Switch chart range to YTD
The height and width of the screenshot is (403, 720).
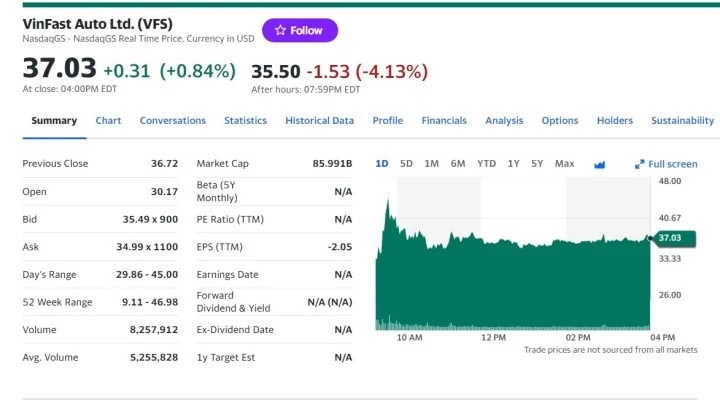pos(486,164)
